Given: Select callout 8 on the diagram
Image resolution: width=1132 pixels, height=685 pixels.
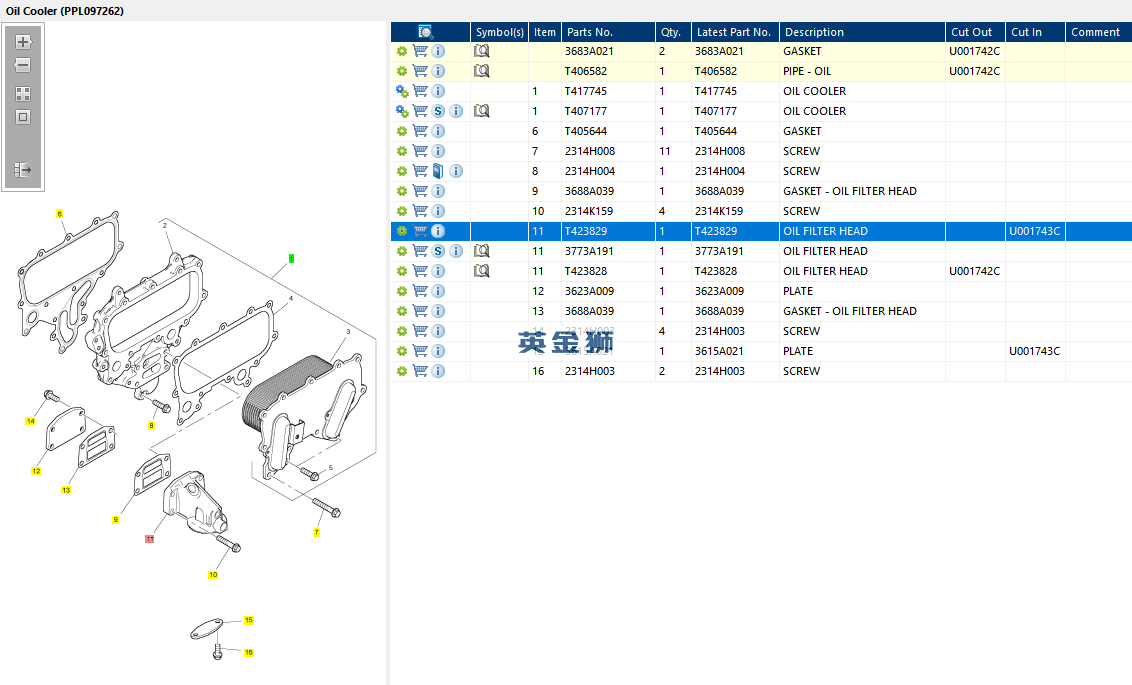Looking at the screenshot, I should click(152, 426).
